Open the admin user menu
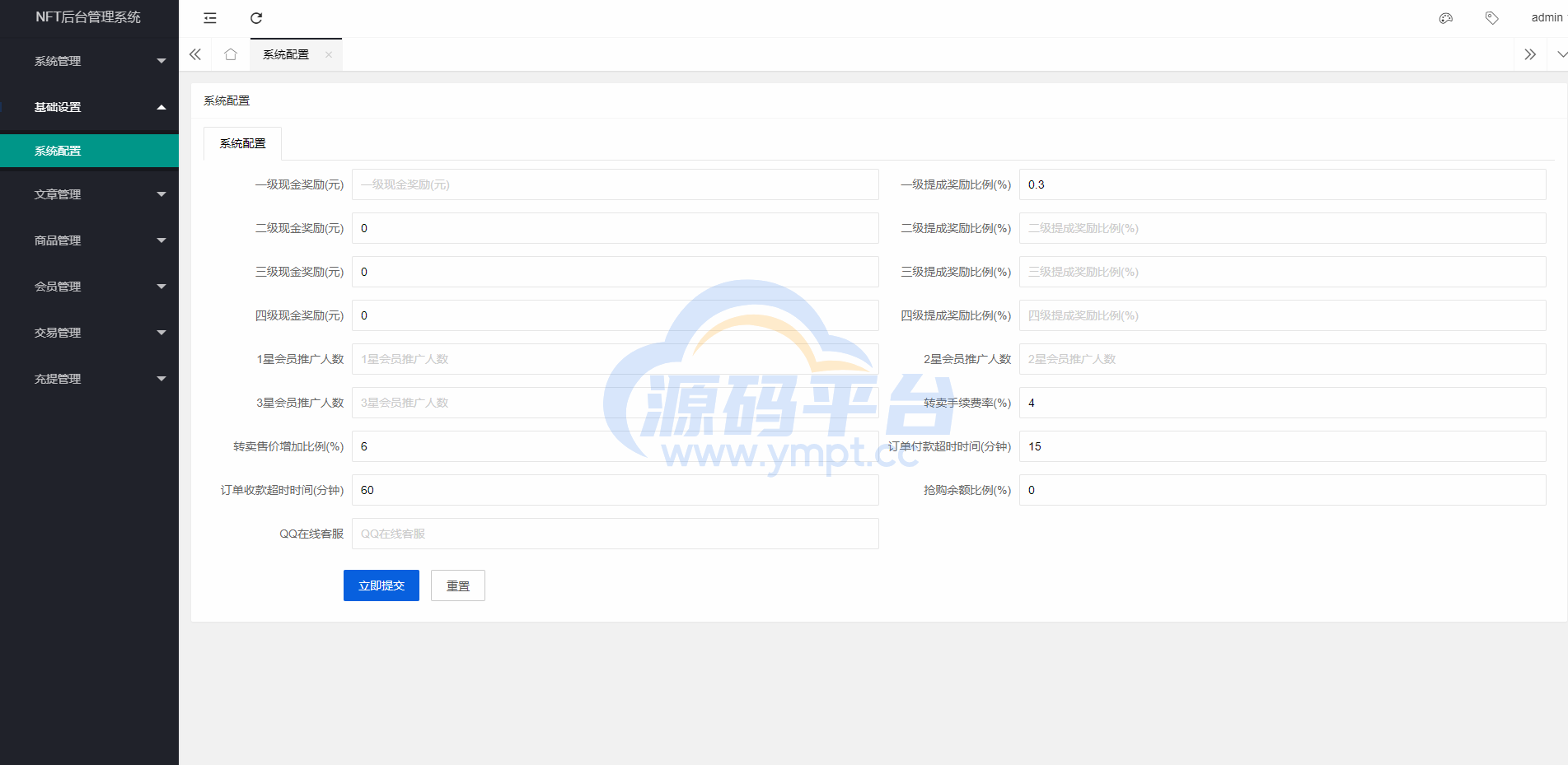1568x765 pixels. pyautogui.click(x=1547, y=17)
